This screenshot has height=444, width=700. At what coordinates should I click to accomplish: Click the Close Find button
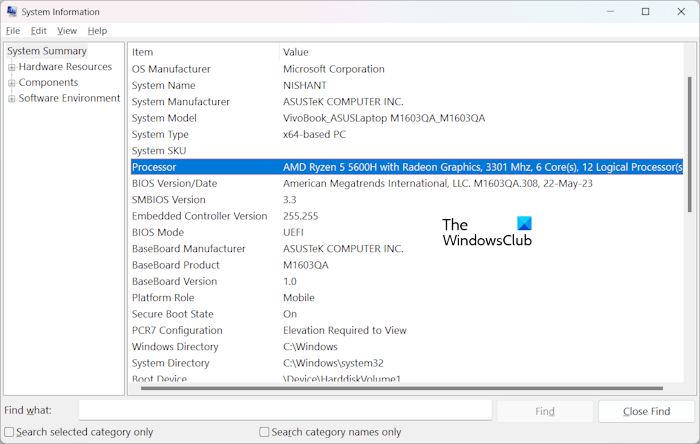(x=646, y=411)
